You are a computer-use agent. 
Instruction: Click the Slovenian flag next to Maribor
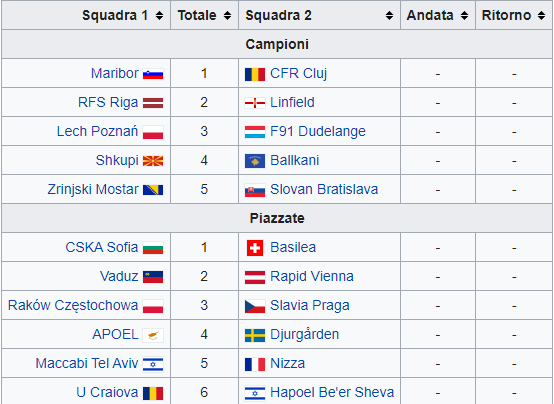153,74
